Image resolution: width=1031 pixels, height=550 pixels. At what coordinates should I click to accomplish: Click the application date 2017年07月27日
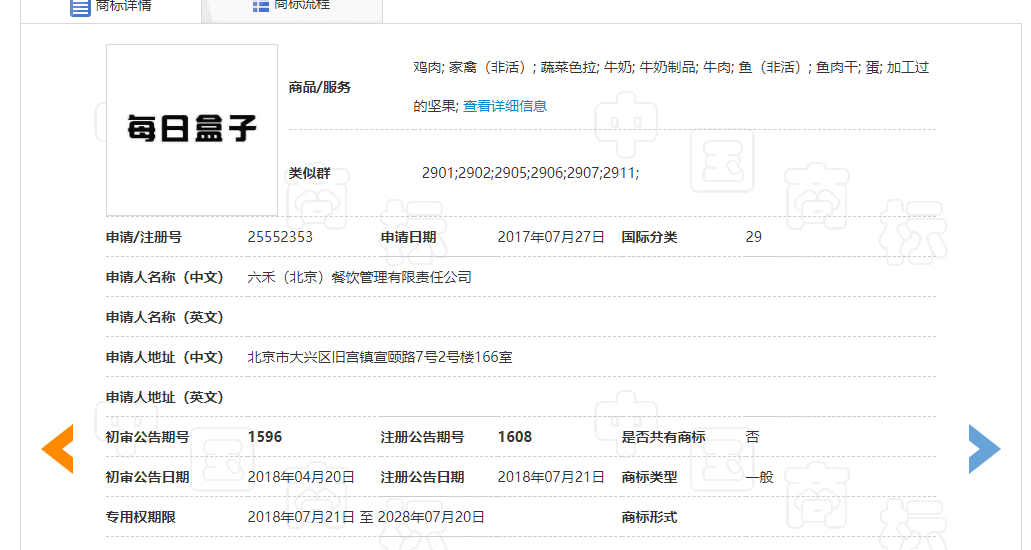point(551,237)
